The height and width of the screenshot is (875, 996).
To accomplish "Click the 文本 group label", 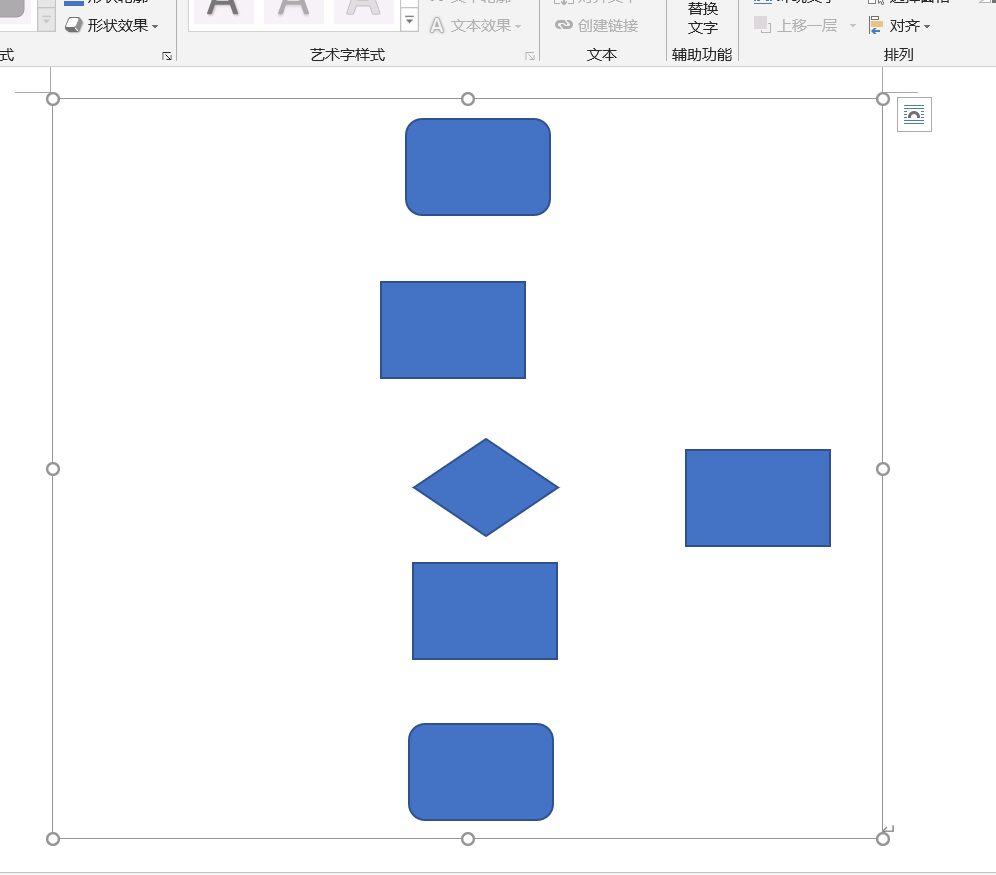I will pos(602,55).
